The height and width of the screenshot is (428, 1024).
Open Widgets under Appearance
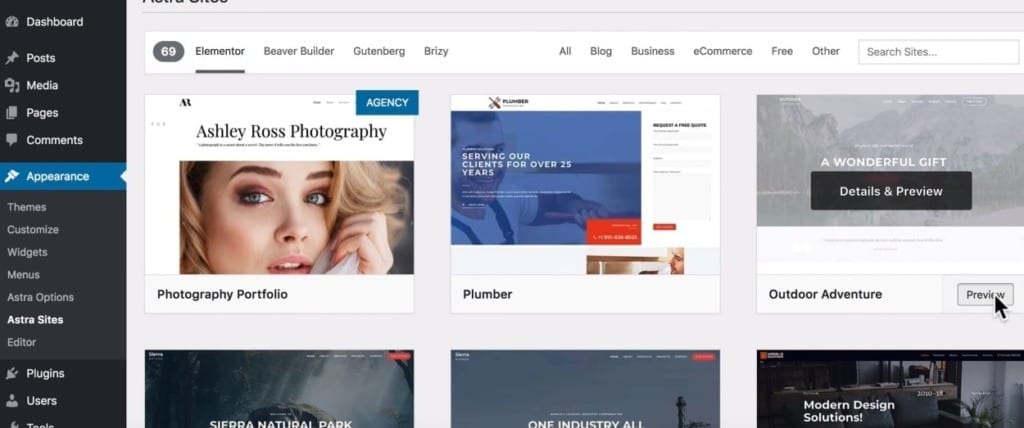[x=27, y=252]
